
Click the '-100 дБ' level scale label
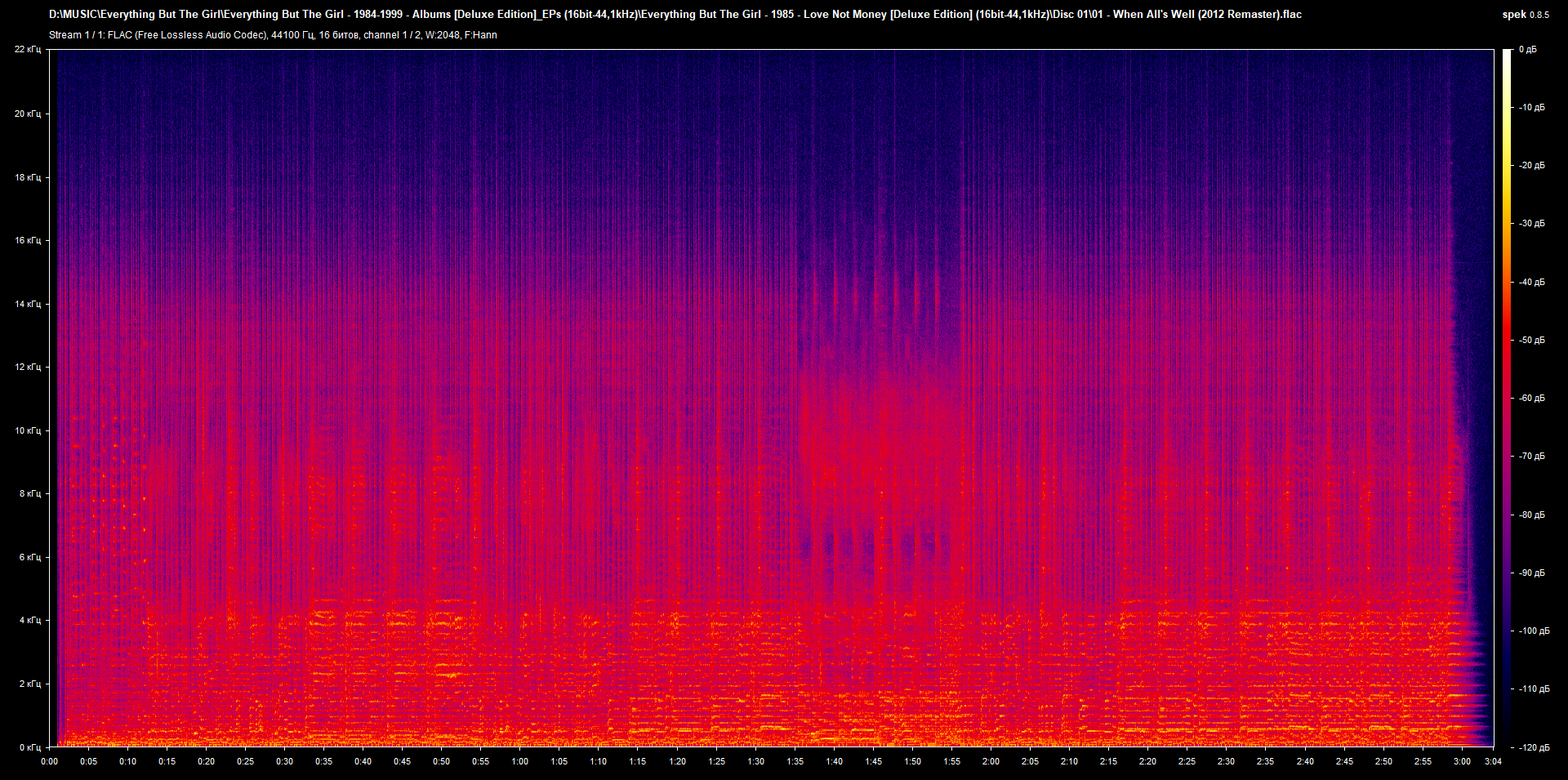tap(1533, 631)
